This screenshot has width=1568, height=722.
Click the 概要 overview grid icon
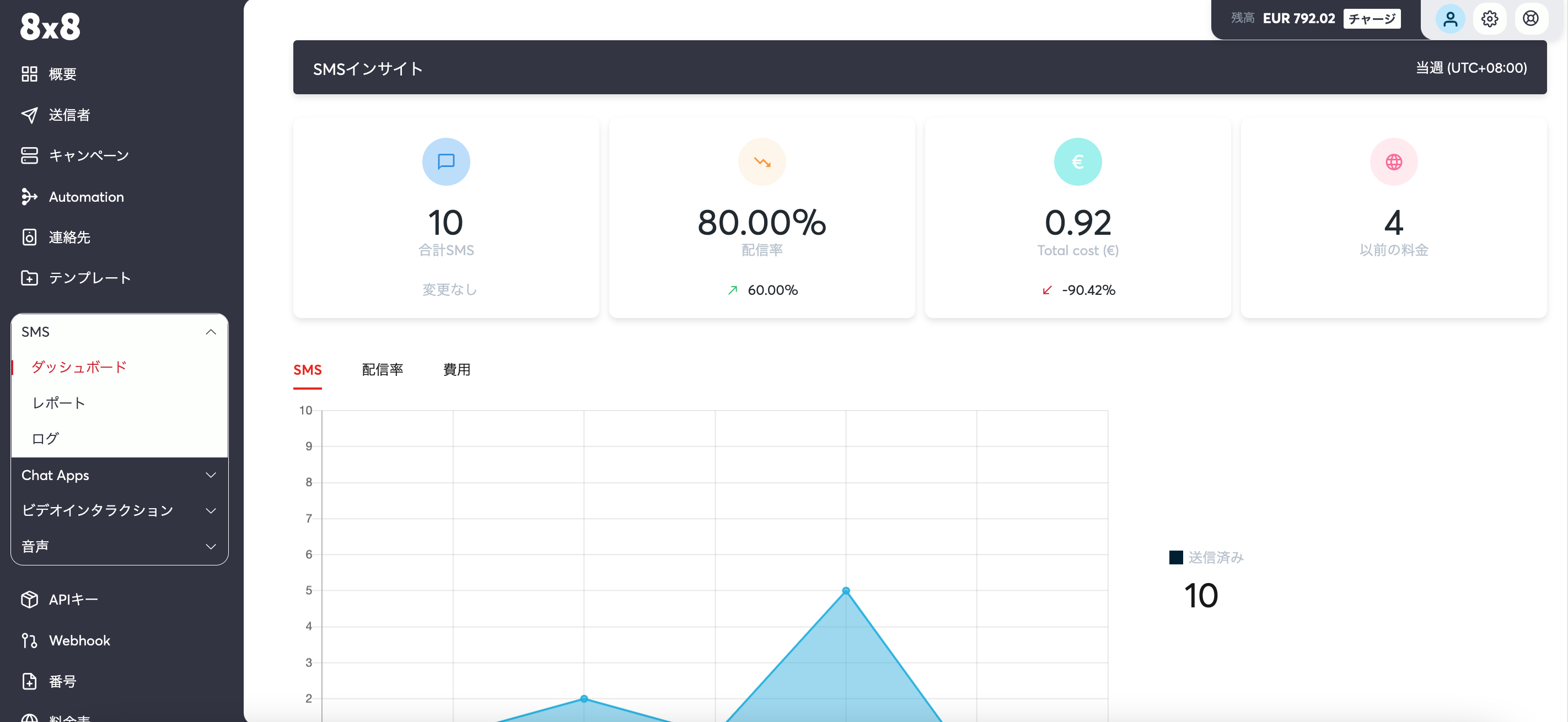point(29,74)
